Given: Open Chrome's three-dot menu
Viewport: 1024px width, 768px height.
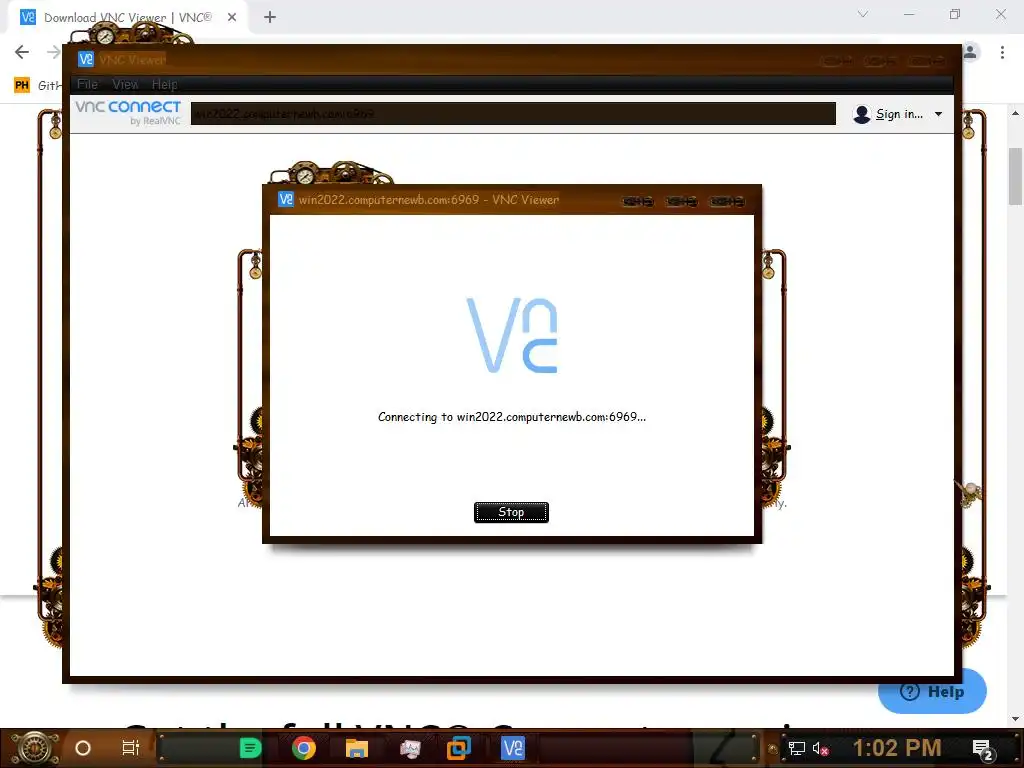Looking at the screenshot, I should pos(1002,52).
